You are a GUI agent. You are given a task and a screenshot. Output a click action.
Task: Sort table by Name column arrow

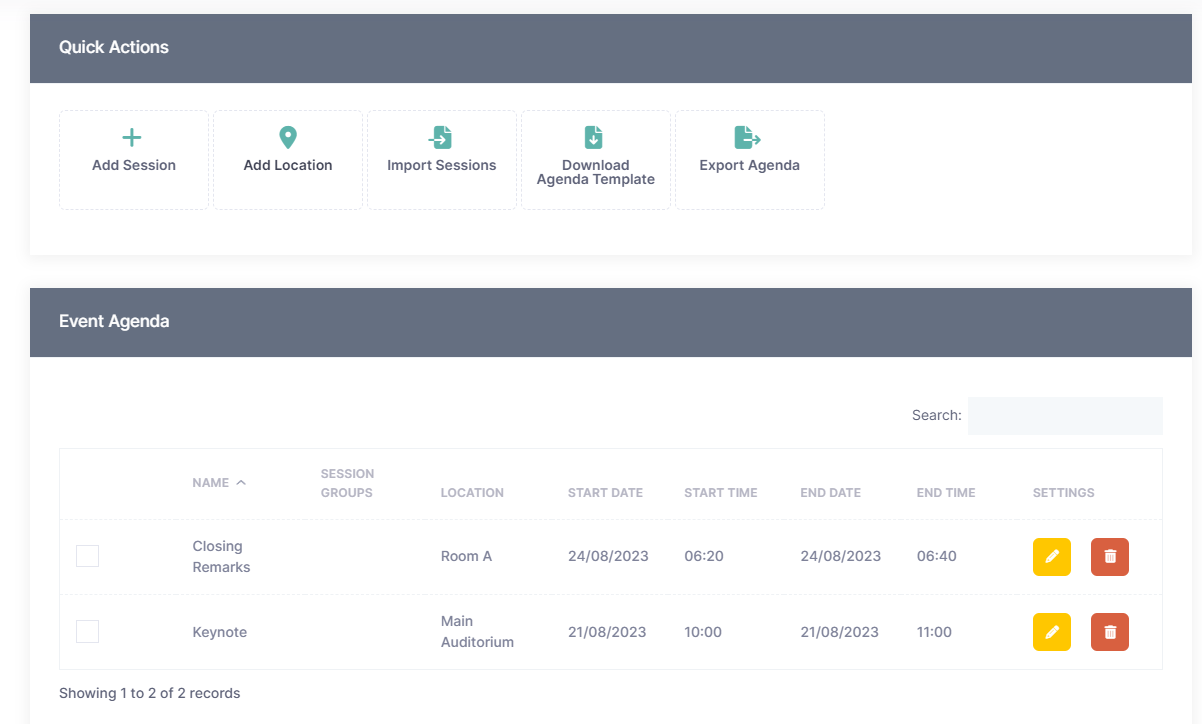[x=241, y=483]
